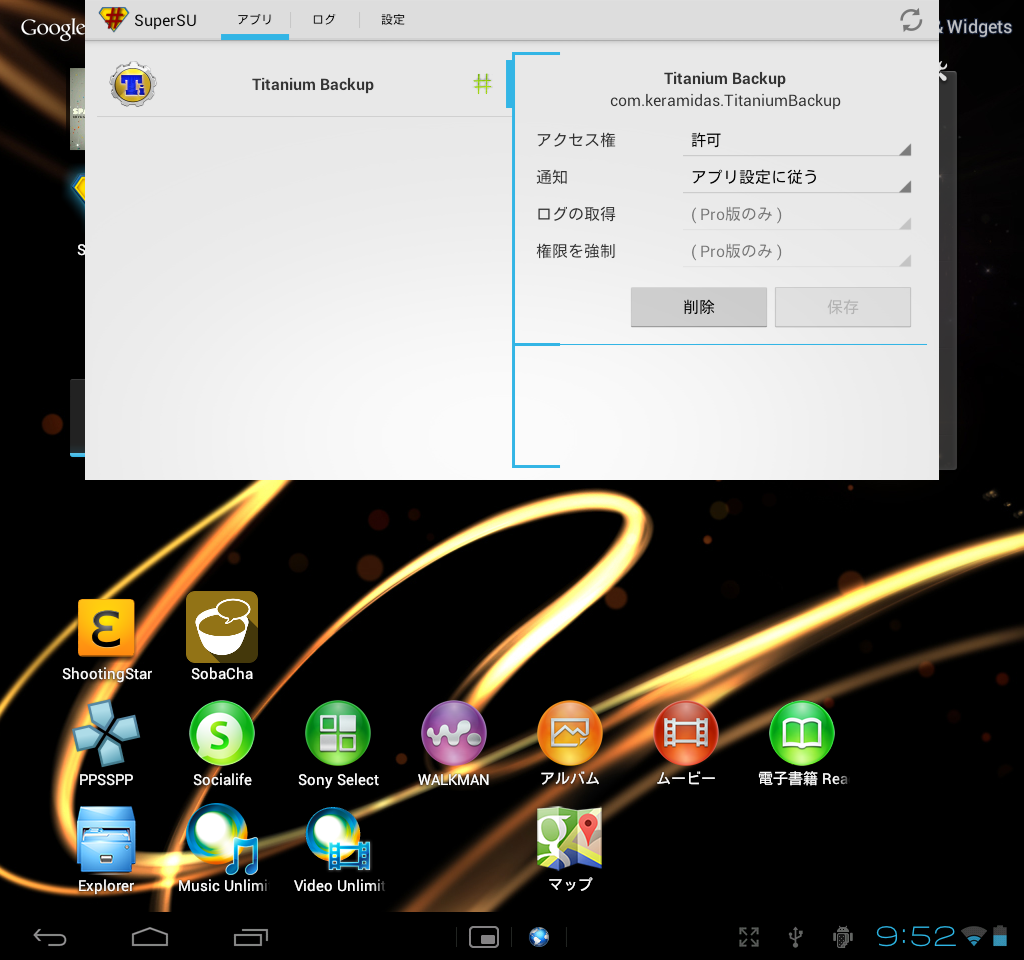
Task: Tap the Android home navigation button
Action: point(150,937)
